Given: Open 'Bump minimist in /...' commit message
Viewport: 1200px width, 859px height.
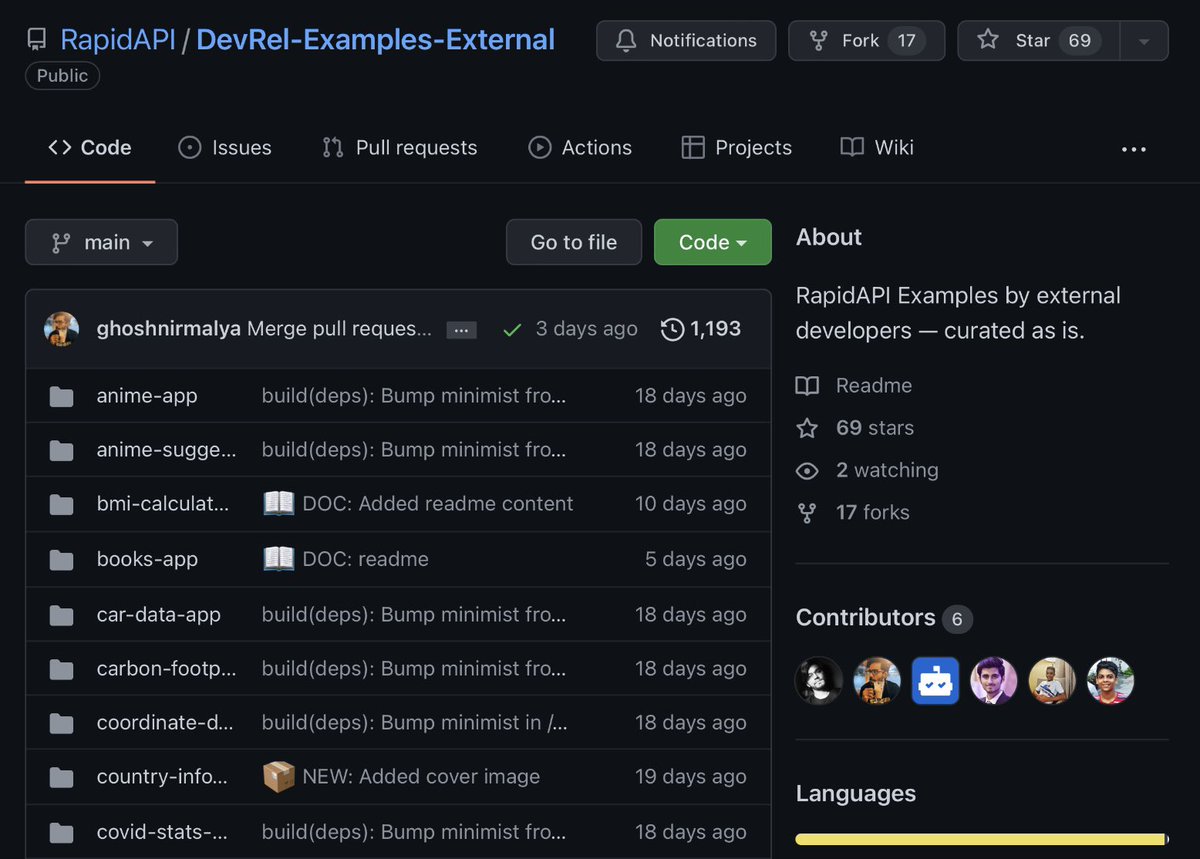Looking at the screenshot, I should coord(414,723).
